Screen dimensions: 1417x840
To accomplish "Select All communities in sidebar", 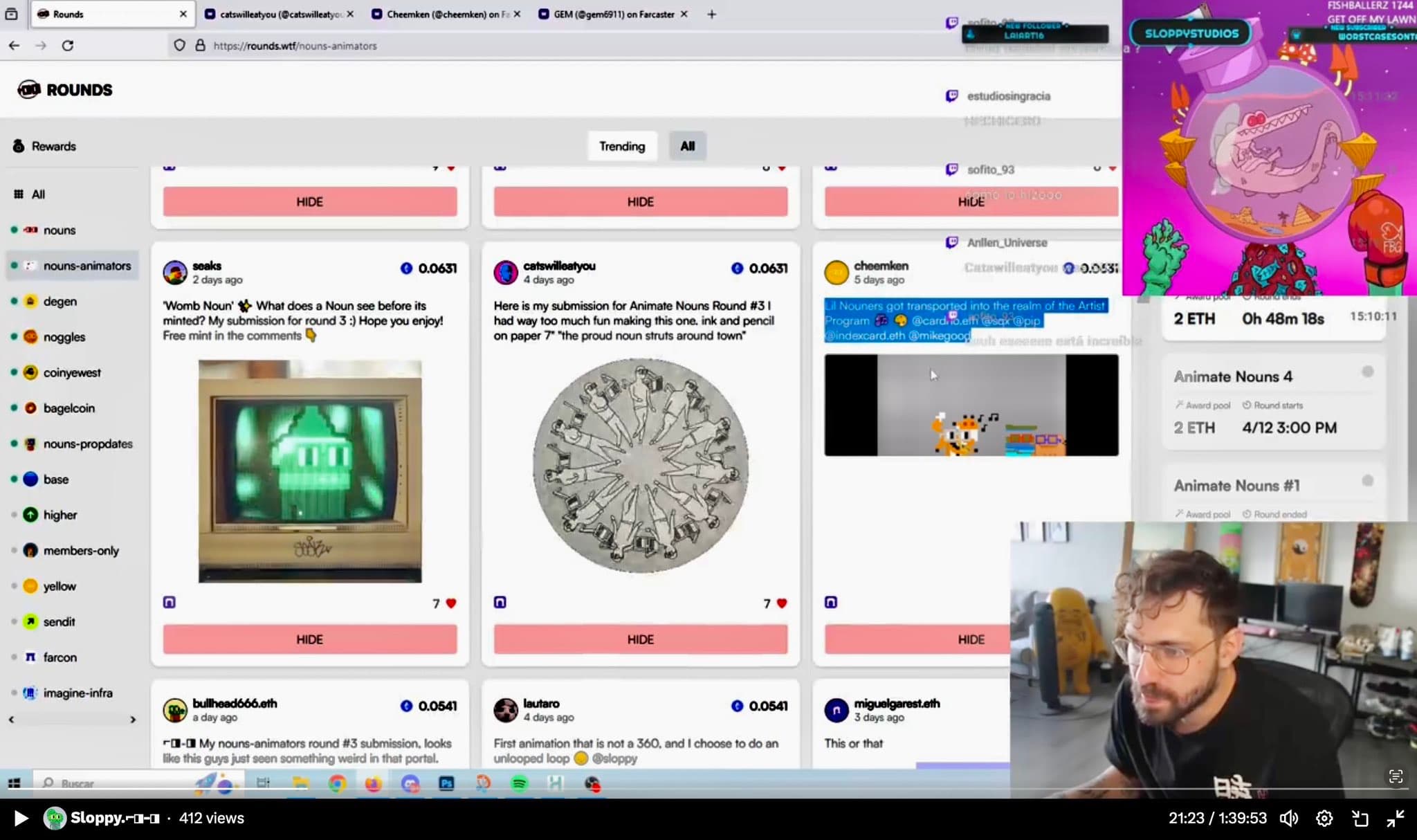I will [30, 194].
